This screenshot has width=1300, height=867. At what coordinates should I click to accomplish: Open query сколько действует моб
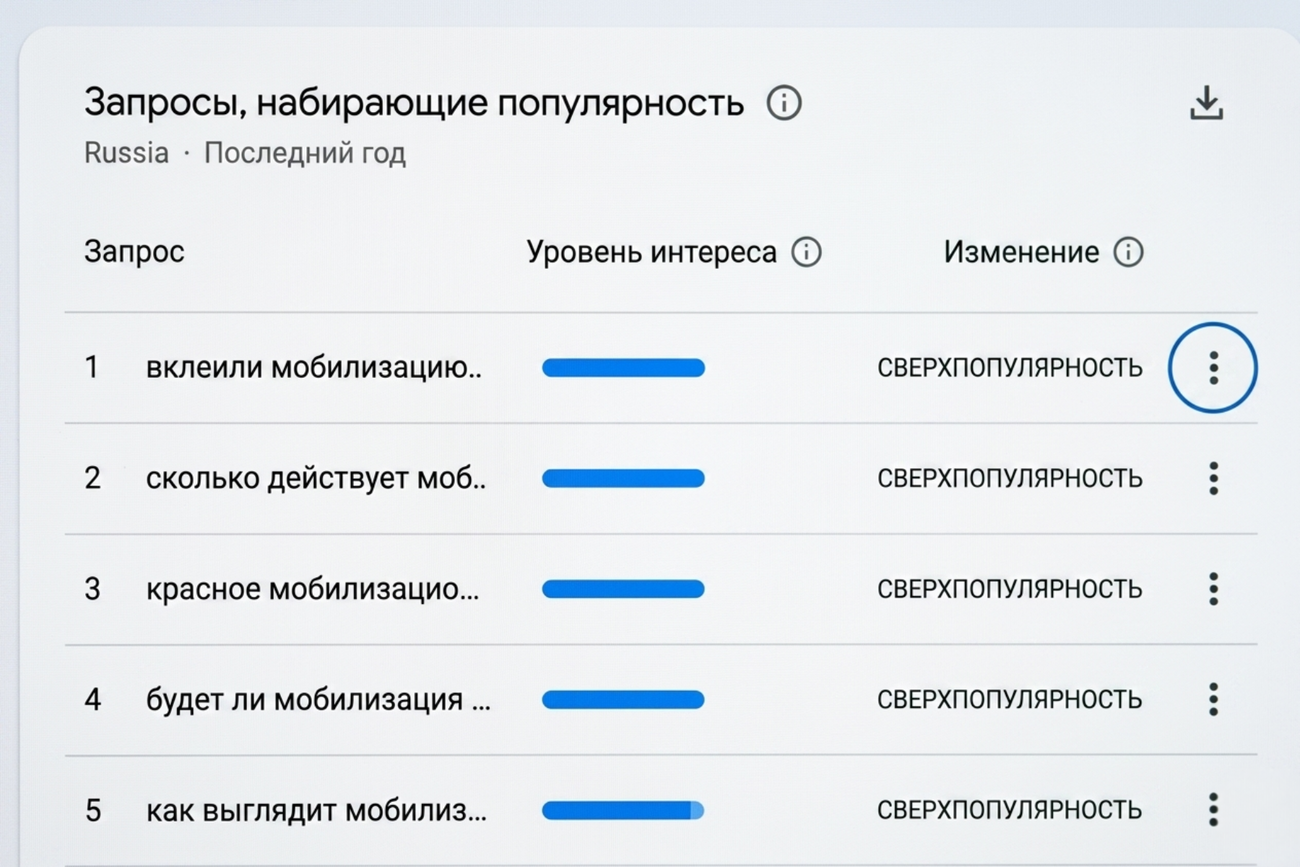click(x=316, y=478)
